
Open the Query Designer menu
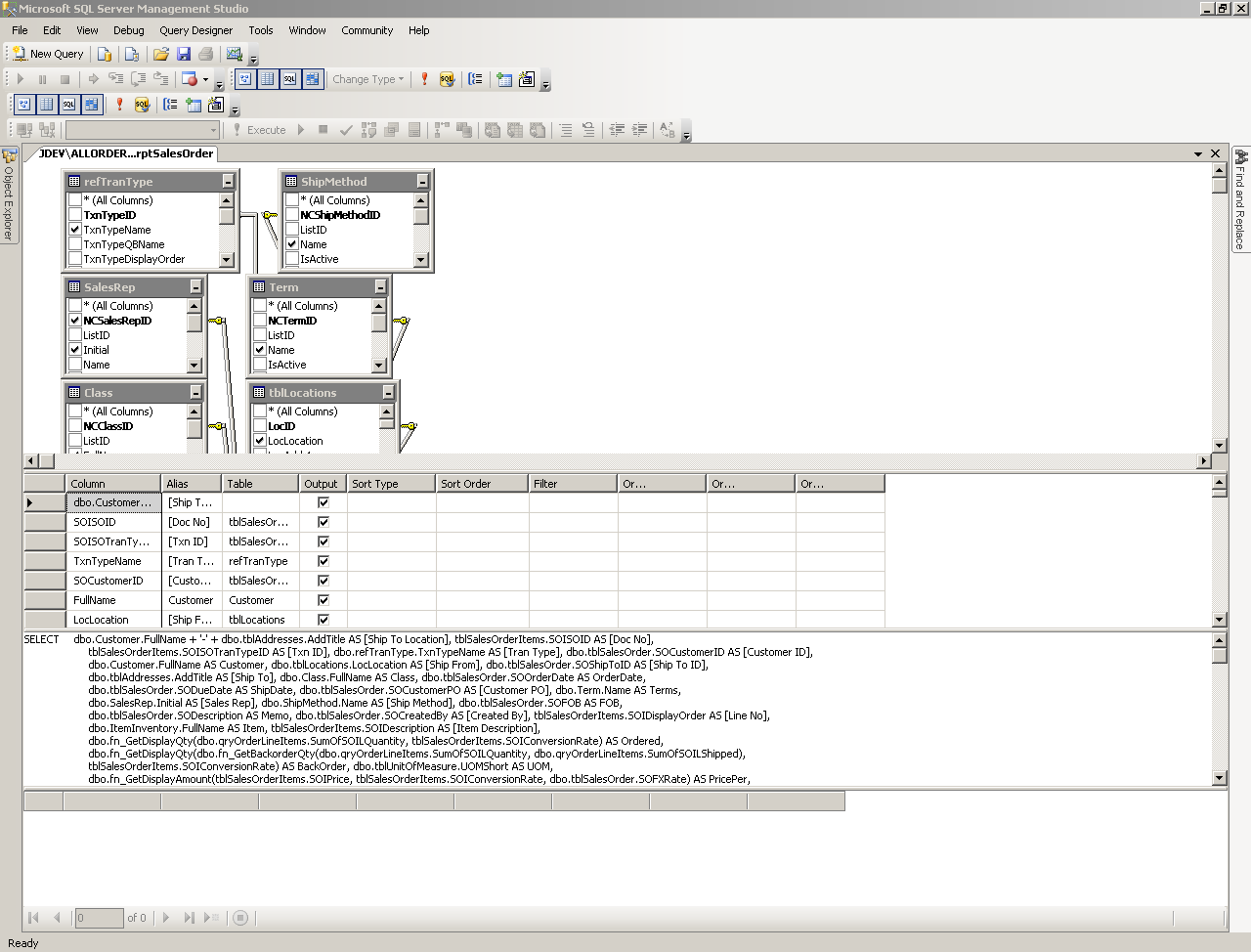click(195, 30)
